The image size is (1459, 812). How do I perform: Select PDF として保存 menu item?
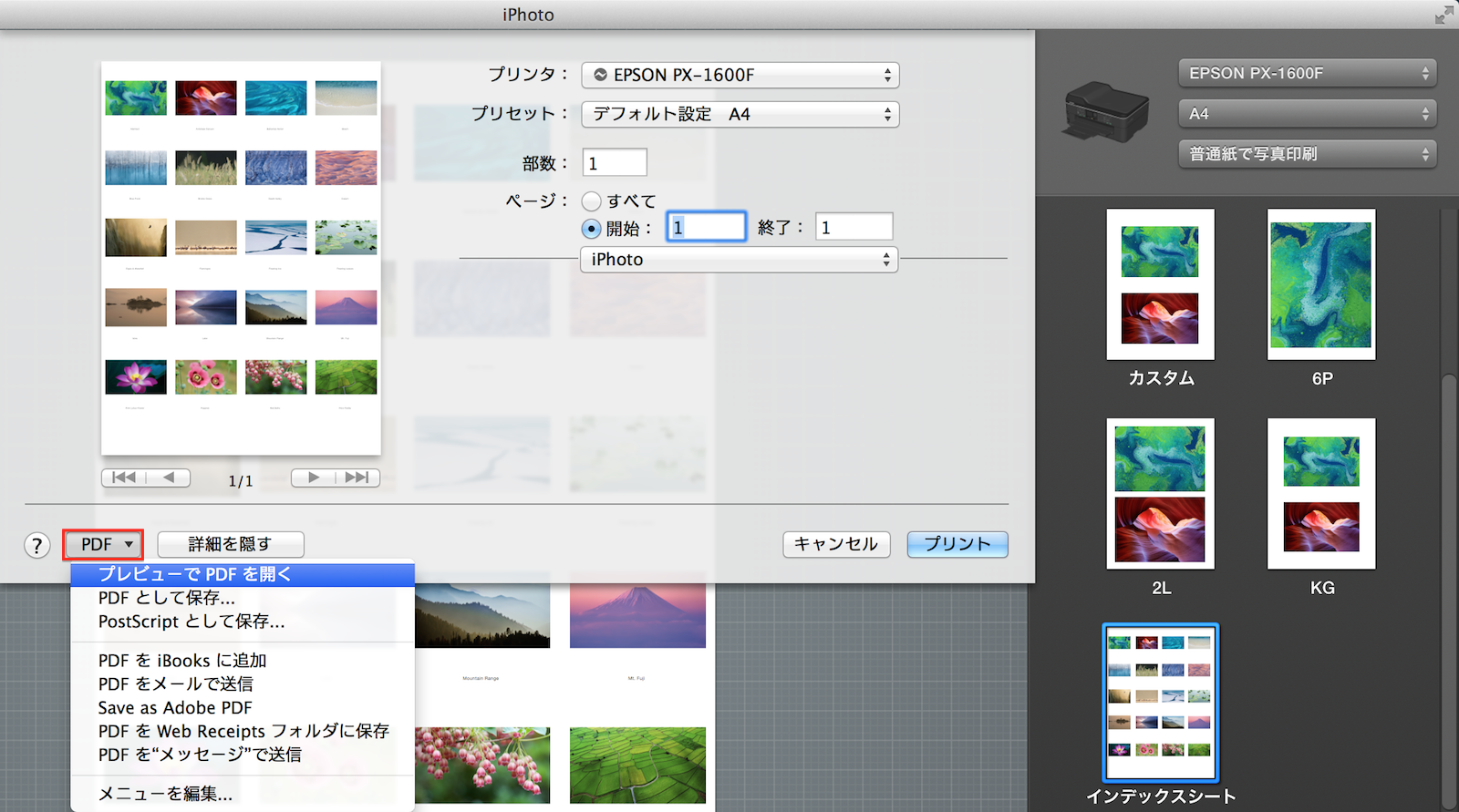coord(167,598)
